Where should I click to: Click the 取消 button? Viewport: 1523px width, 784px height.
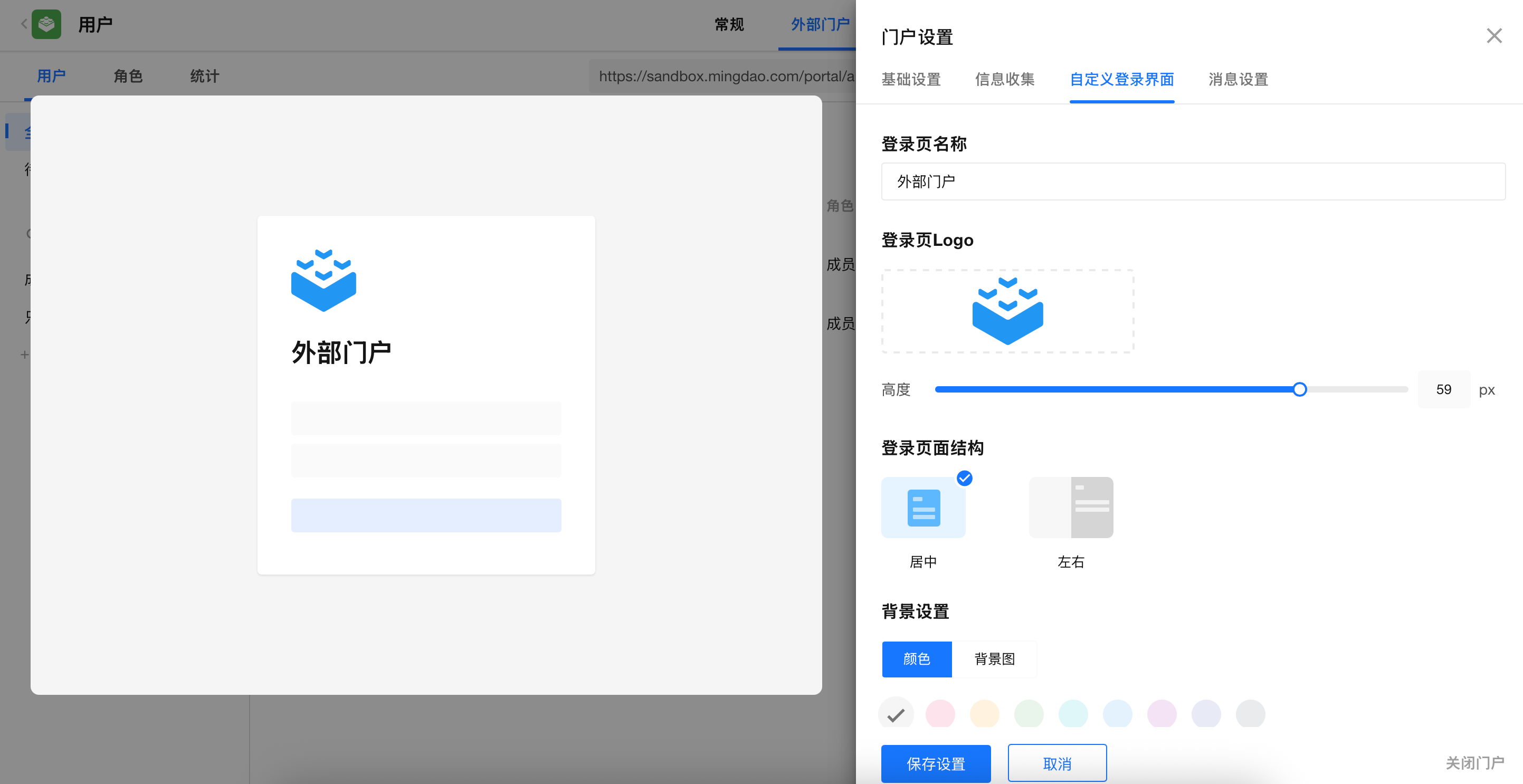tap(1057, 764)
